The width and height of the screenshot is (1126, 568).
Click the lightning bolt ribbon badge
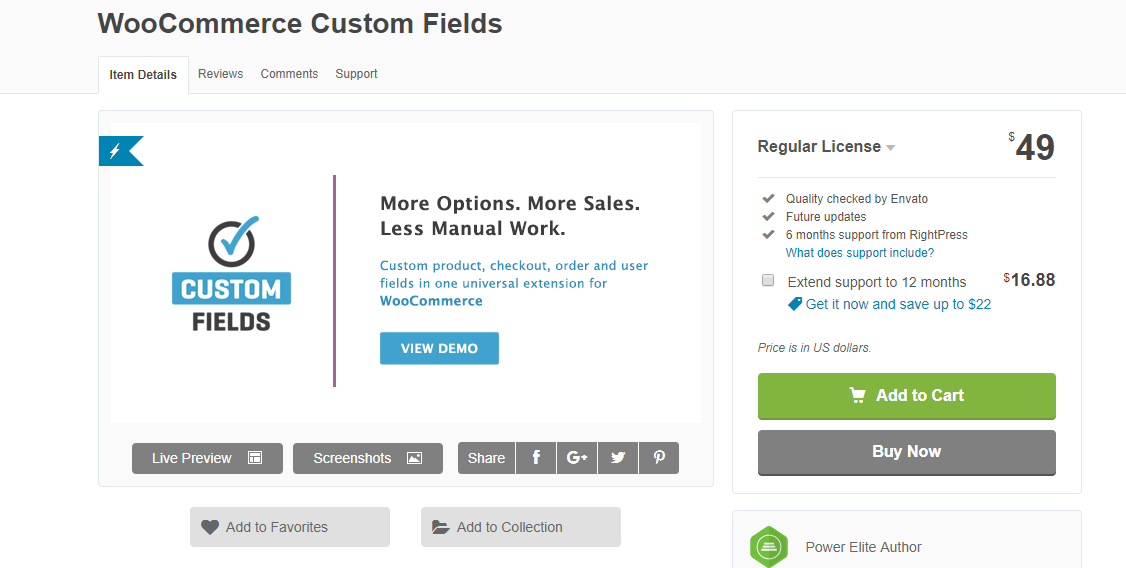[121, 151]
